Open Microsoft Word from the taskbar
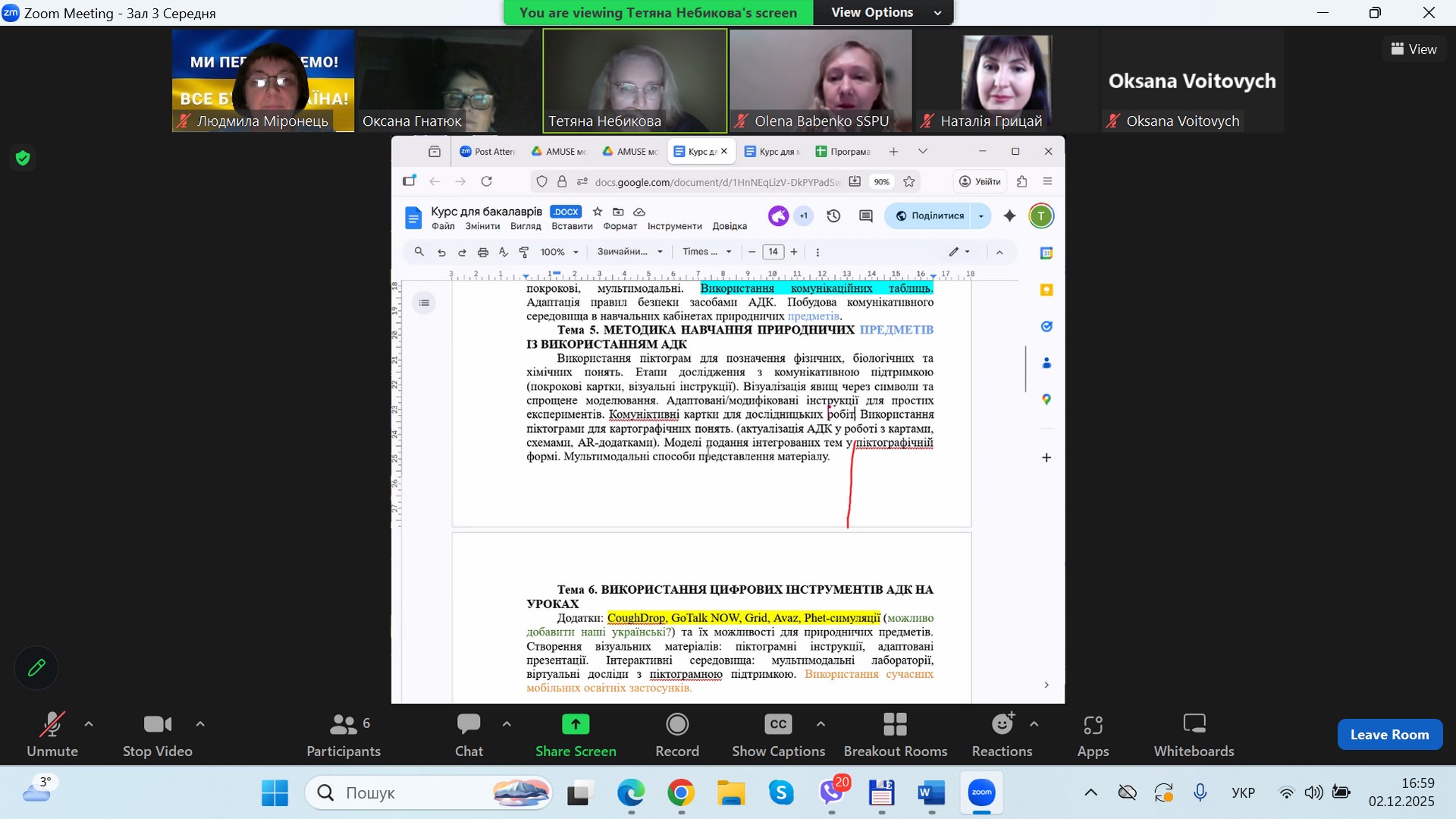 931,793
